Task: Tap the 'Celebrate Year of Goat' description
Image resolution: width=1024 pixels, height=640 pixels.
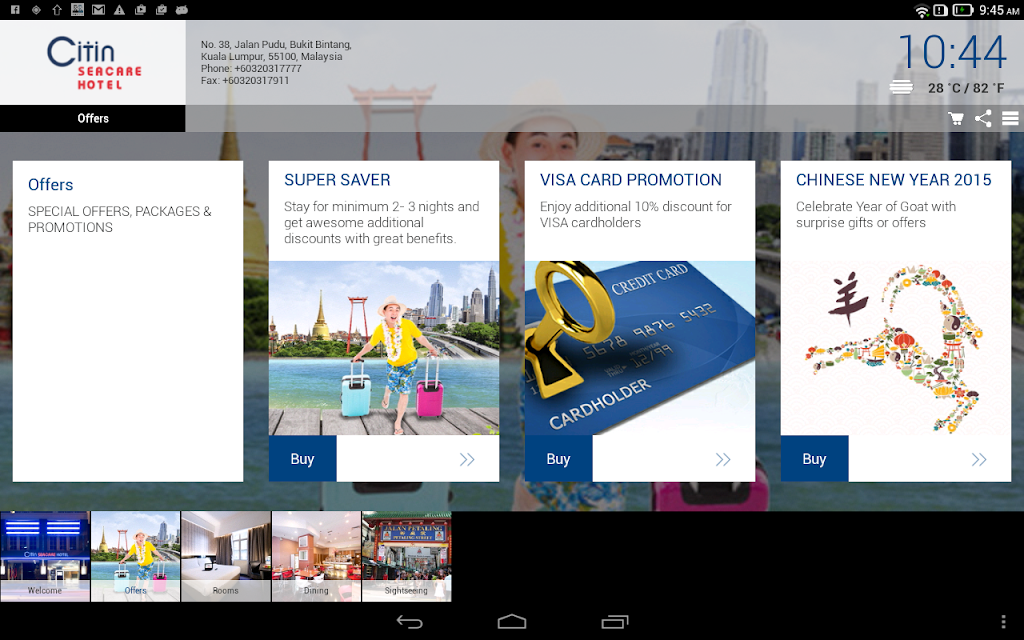Action: 876,214
